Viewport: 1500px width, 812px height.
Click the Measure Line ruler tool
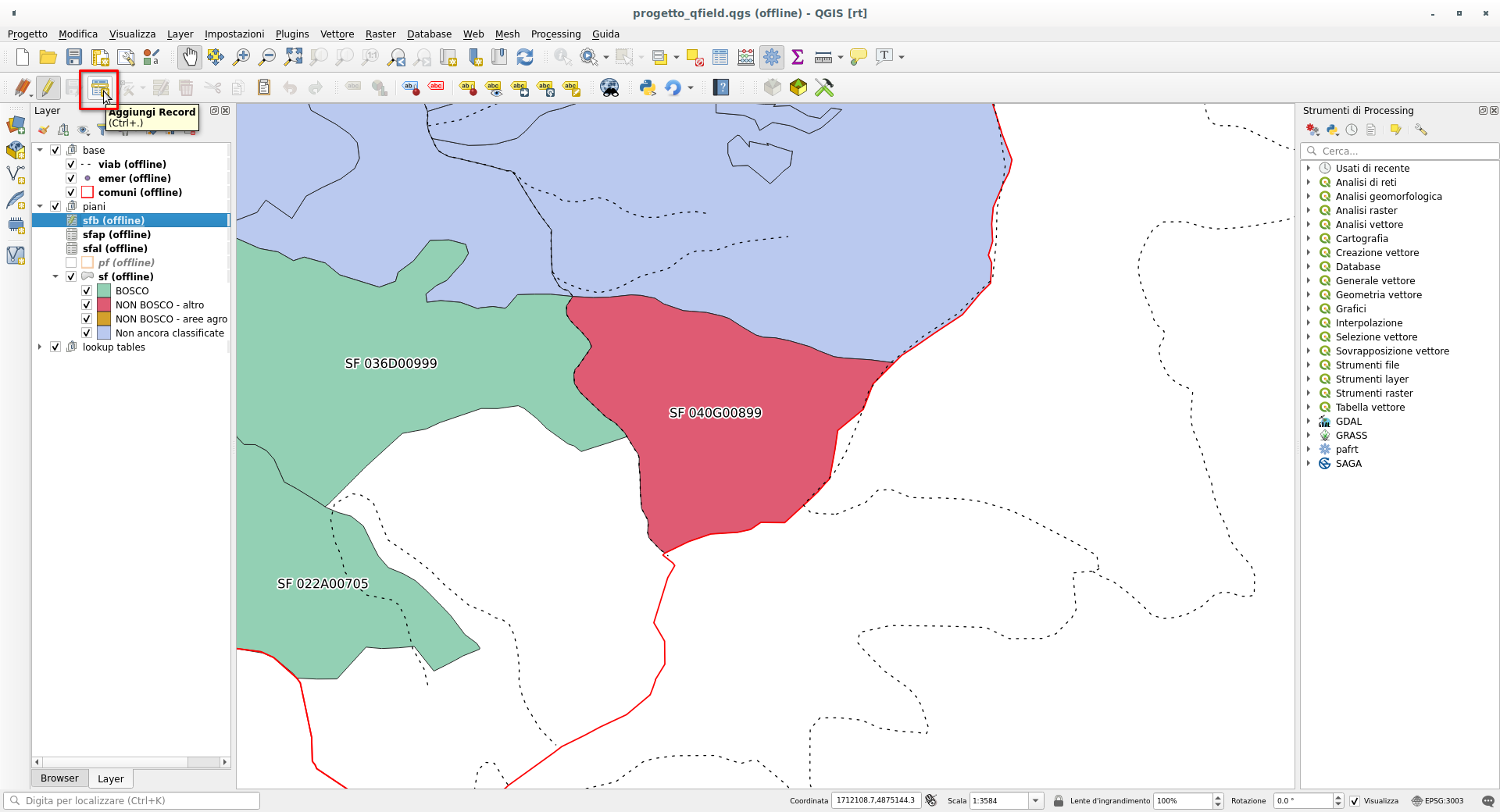(823, 57)
